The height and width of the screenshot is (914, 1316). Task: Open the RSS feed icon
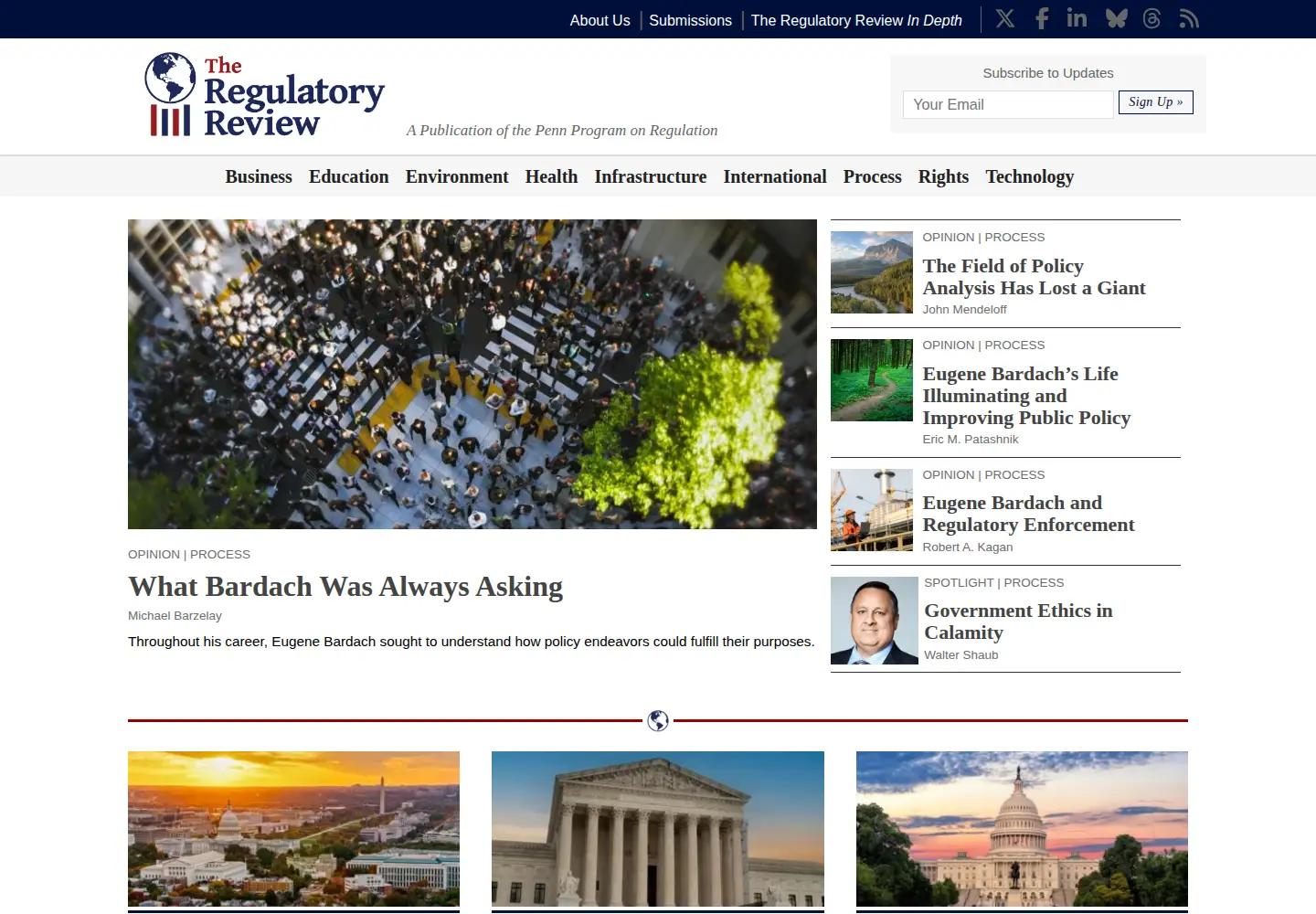pos(1189,19)
